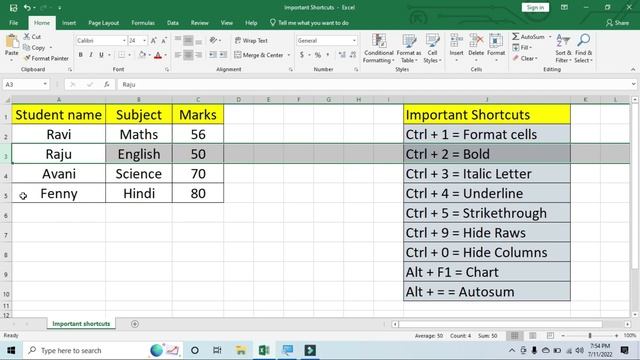Open the Borders dropdown arrow
The width and height of the screenshot is (640, 360).
tap(129, 55)
